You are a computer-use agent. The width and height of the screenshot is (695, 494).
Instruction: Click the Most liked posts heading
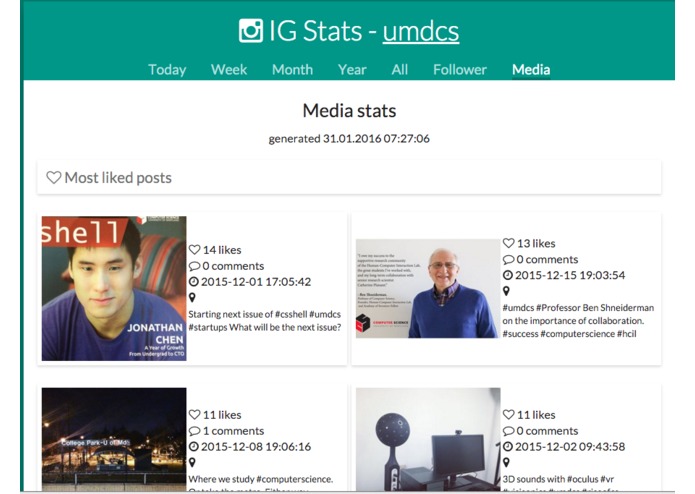[x=118, y=178]
